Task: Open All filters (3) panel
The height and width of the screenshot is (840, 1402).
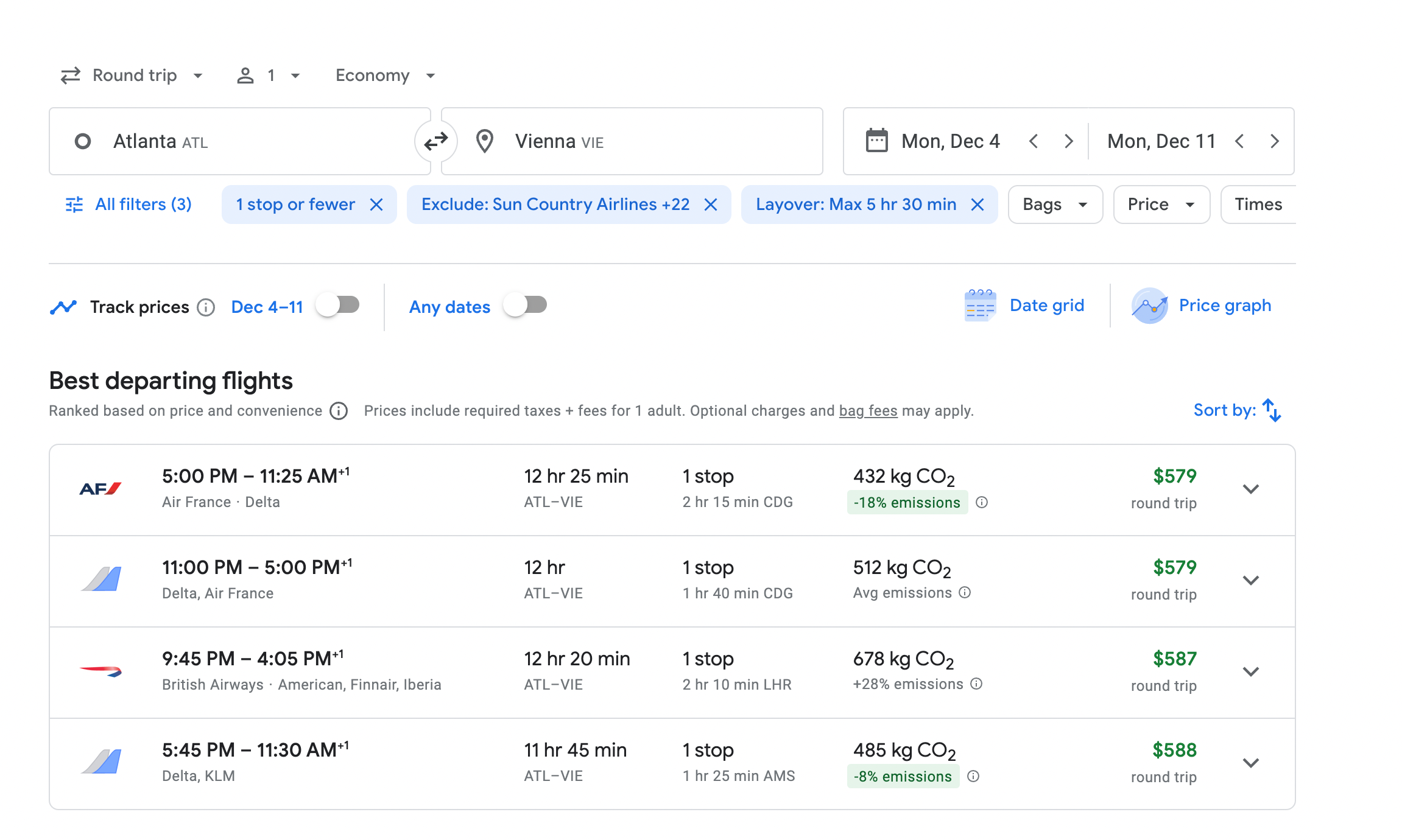Action: 129,205
